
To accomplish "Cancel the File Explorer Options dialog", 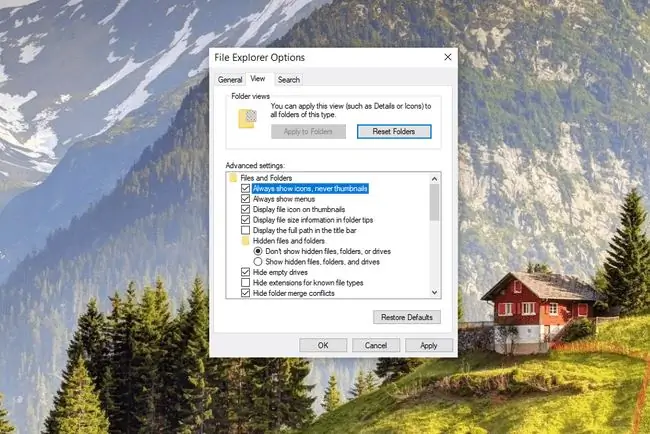I will click(x=376, y=345).
